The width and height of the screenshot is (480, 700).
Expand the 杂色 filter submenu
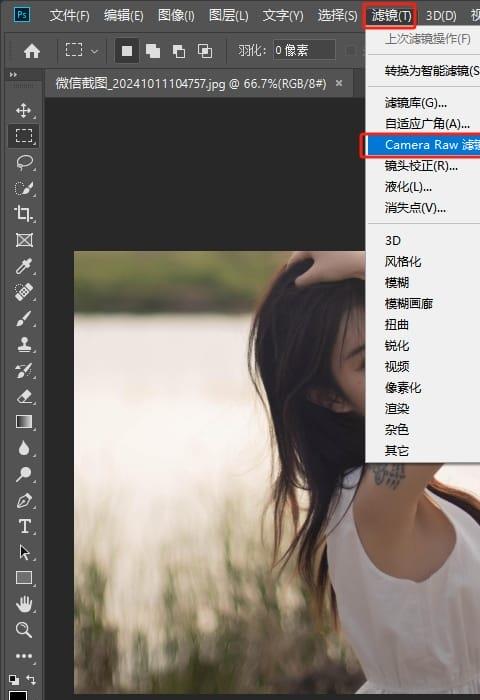pyautogui.click(x=422, y=429)
